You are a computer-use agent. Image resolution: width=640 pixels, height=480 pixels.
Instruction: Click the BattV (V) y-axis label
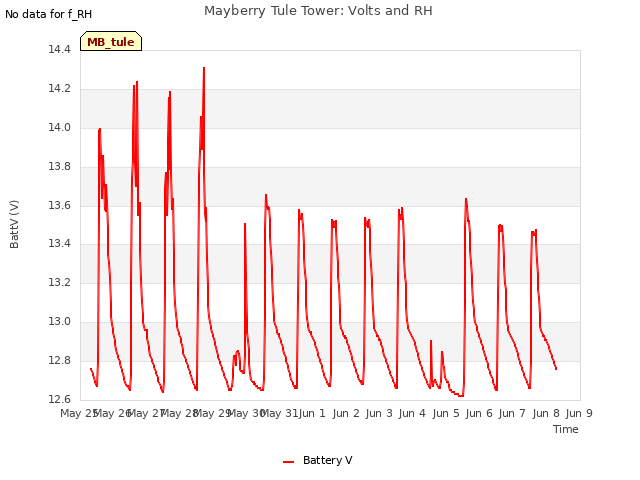tap(14, 224)
